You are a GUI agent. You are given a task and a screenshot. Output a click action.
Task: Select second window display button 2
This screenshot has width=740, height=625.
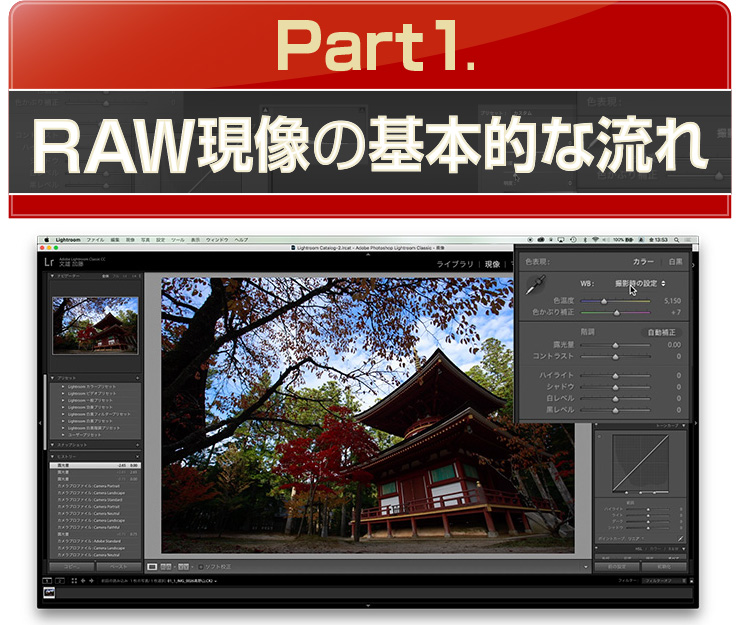[x=60, y=581]
